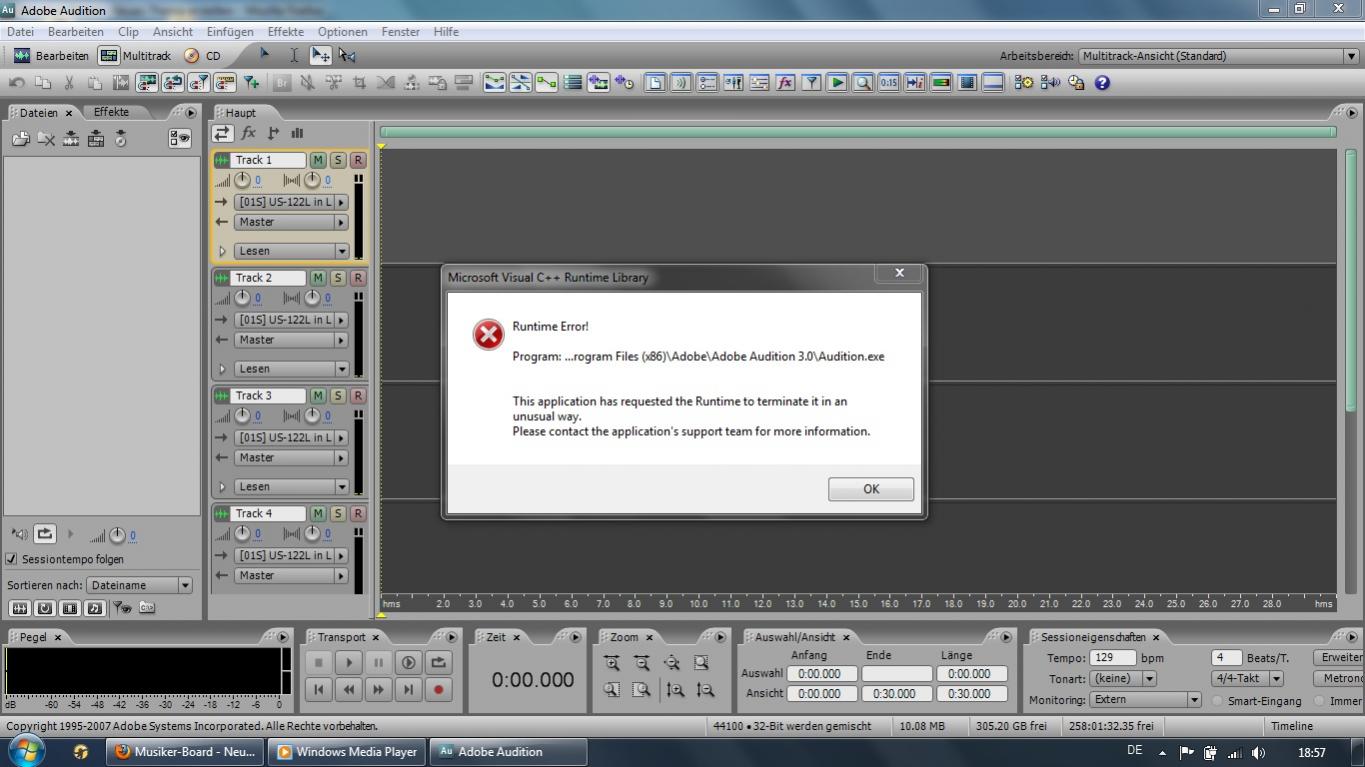Click fast forward in Transport panel

(378, 689)
